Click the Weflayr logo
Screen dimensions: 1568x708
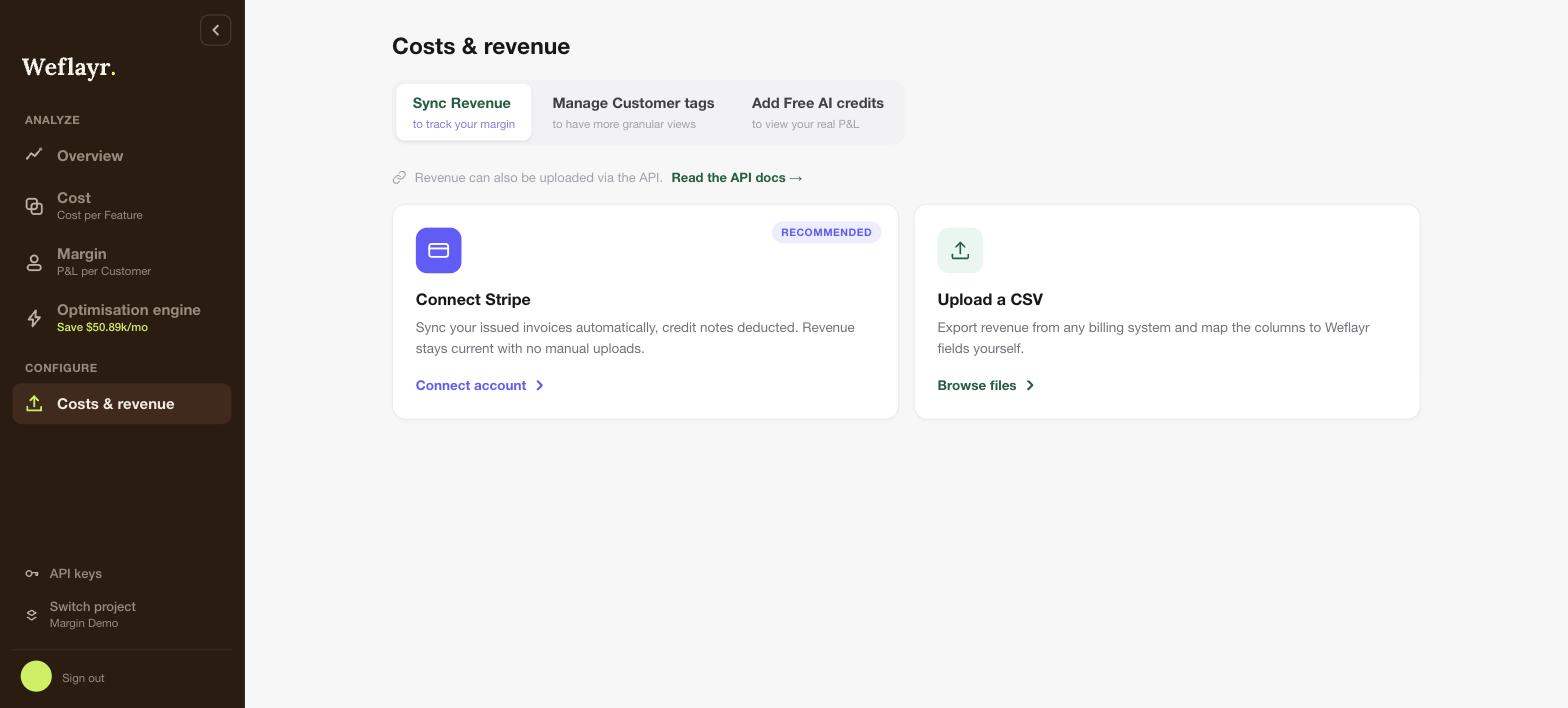69,67
